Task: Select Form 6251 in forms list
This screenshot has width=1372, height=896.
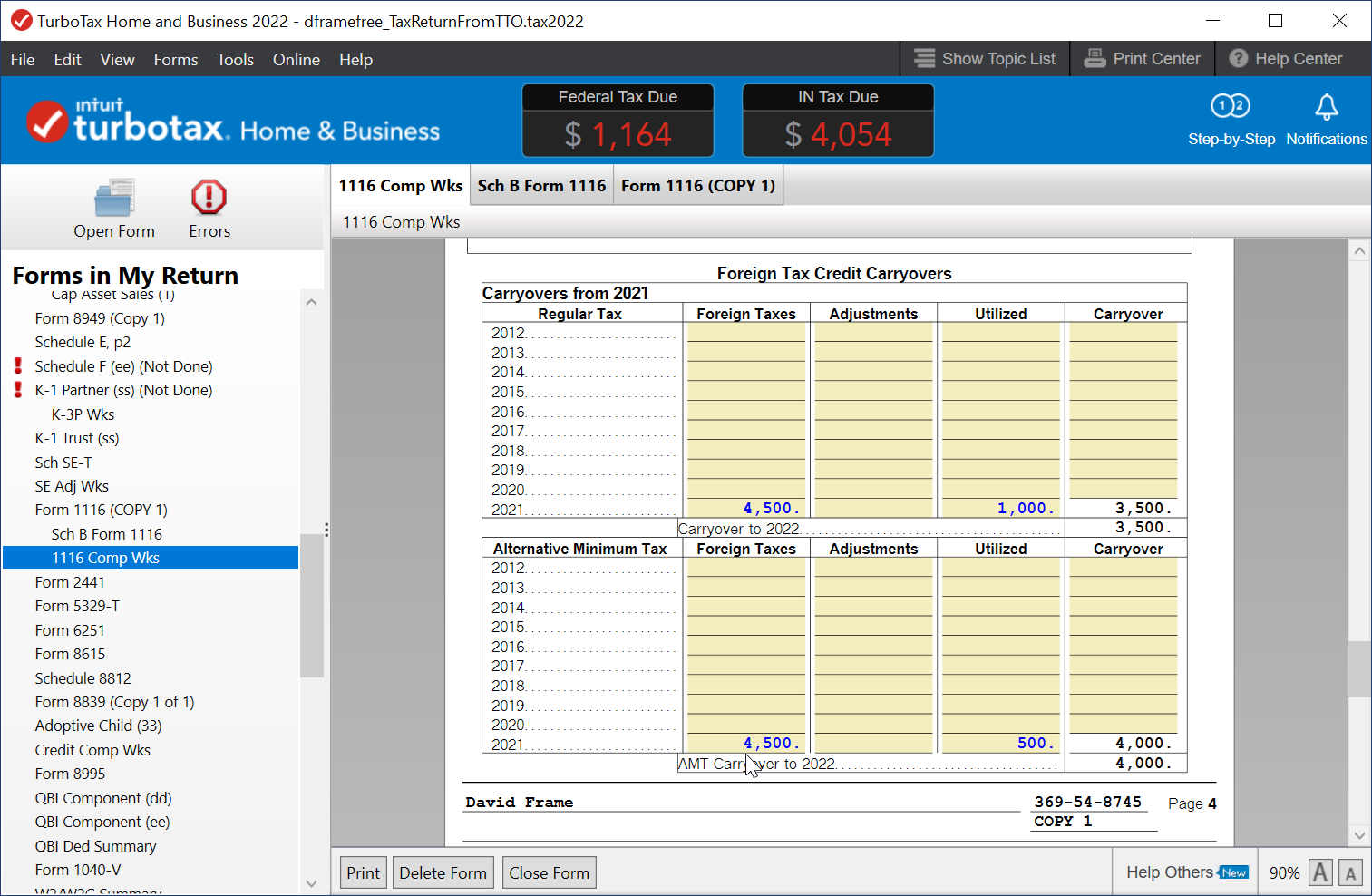Action: point(70,630)
